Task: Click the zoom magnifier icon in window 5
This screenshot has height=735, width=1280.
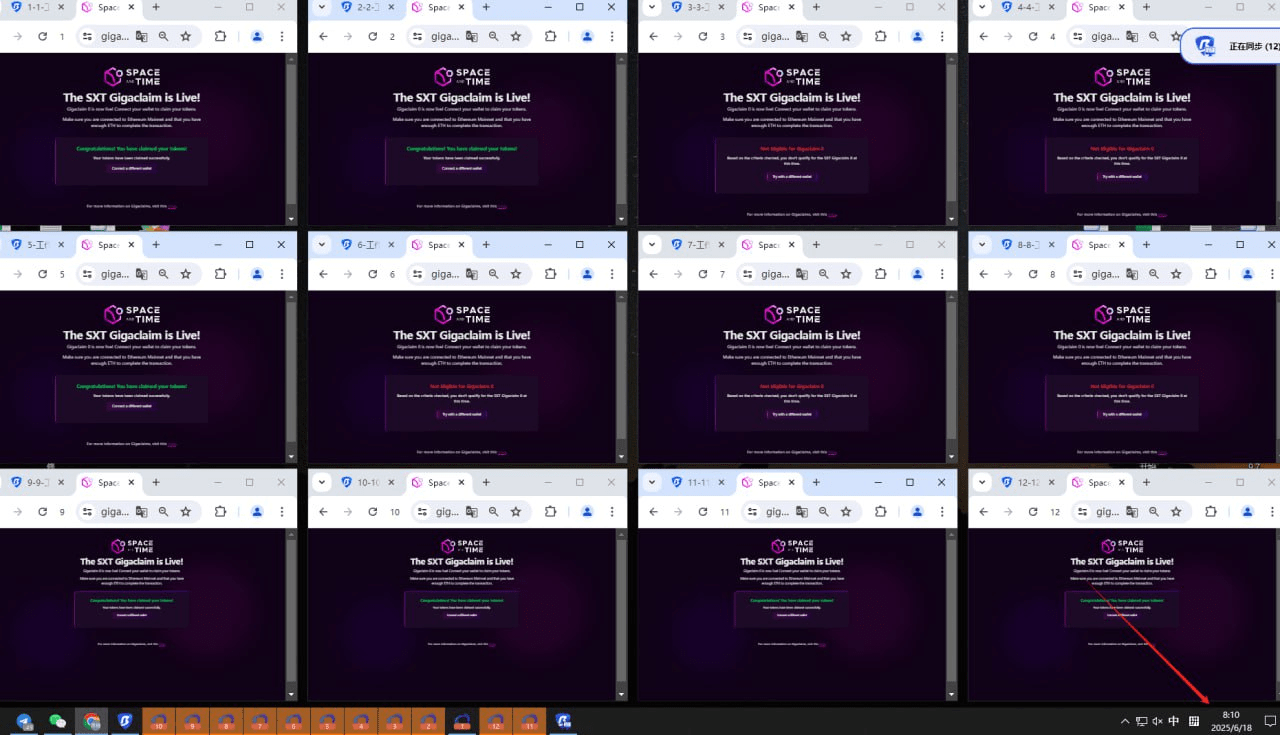Action: point(163,274)
